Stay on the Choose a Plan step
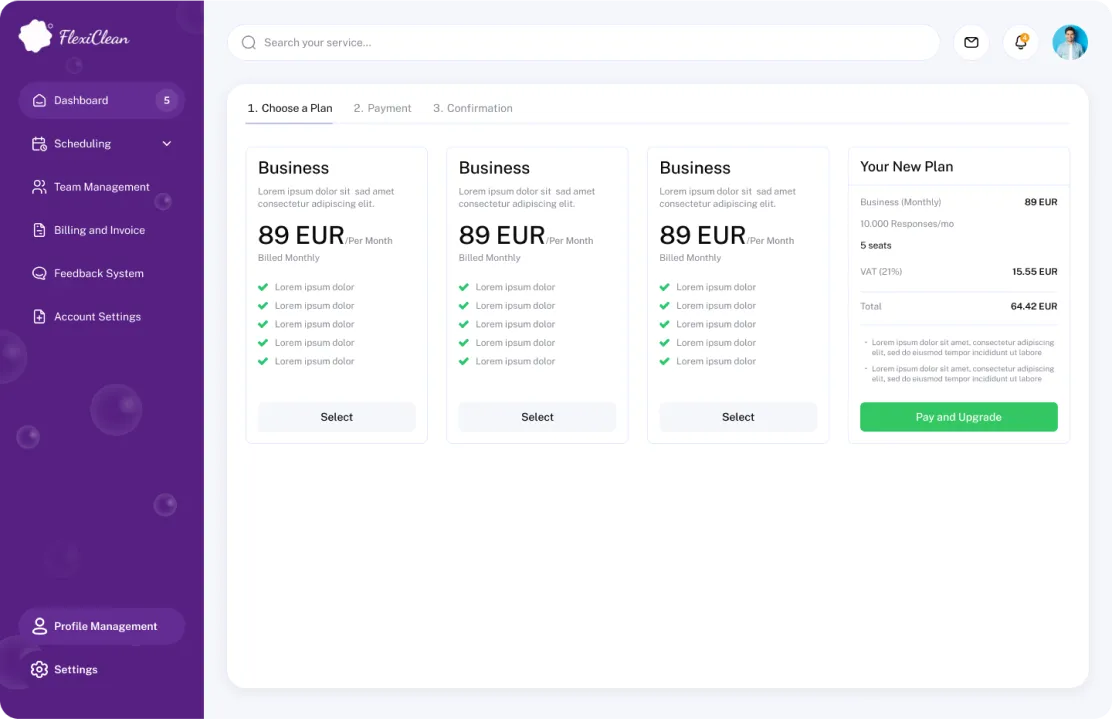 click(289, 107)
